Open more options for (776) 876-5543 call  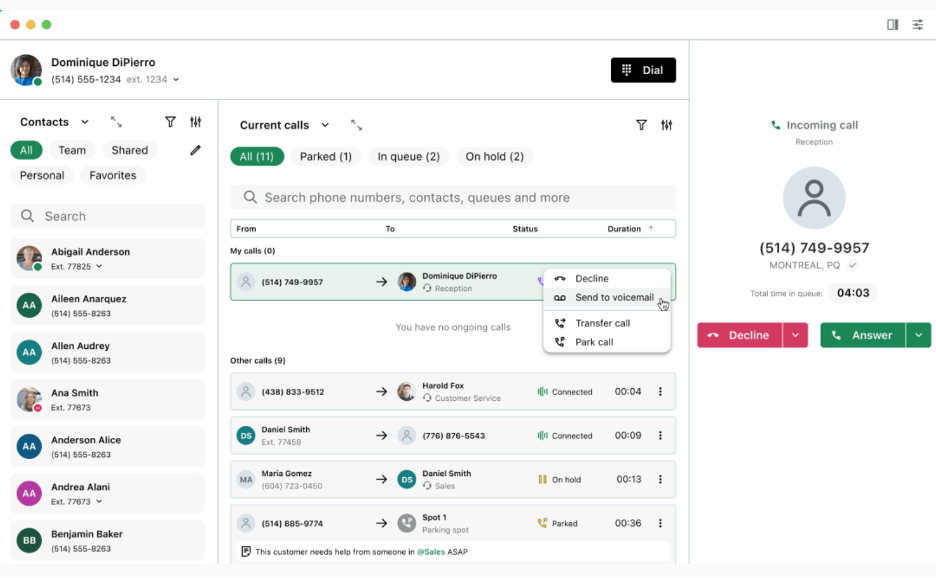660,435
